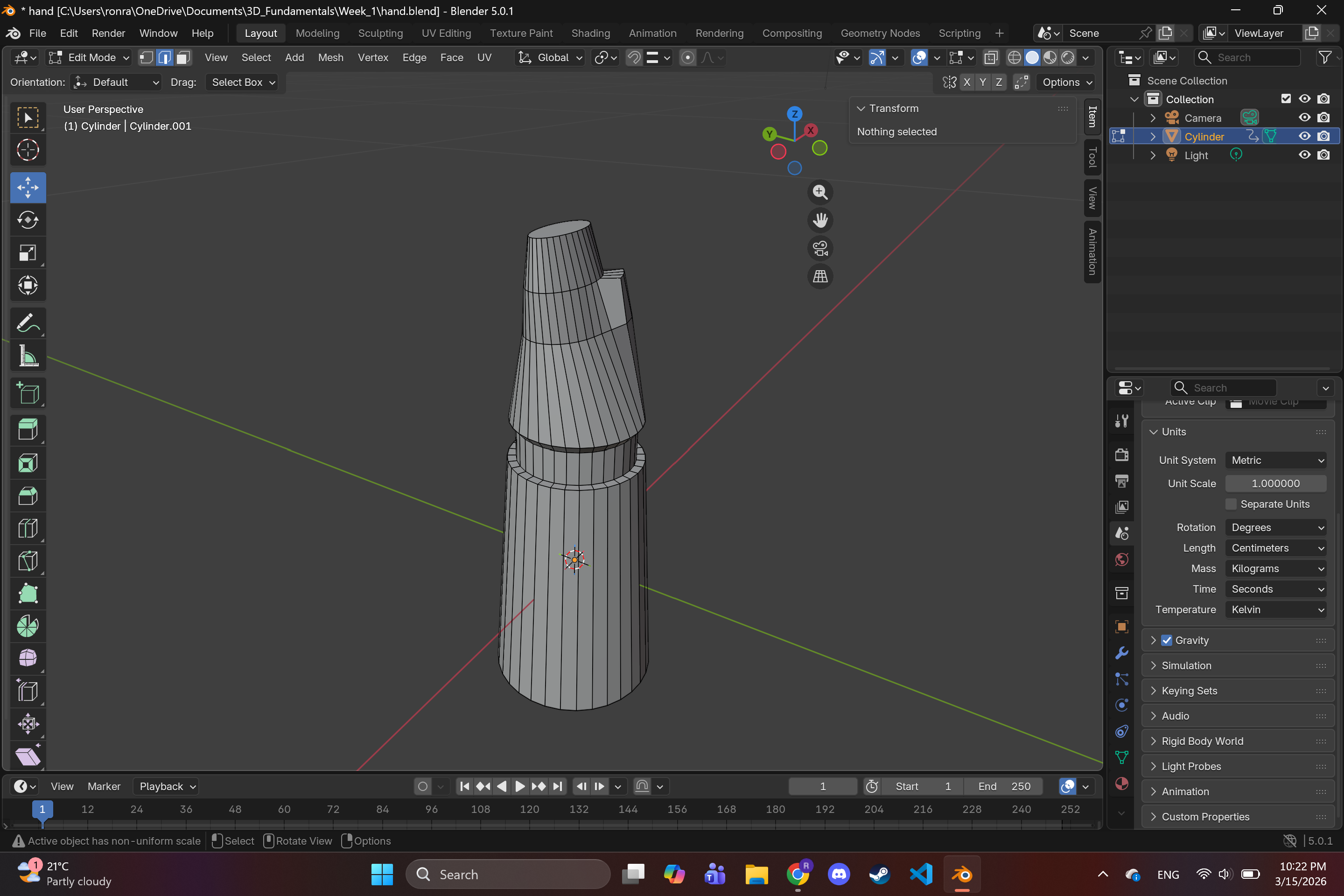Choose the Poly Build tool

28,594
